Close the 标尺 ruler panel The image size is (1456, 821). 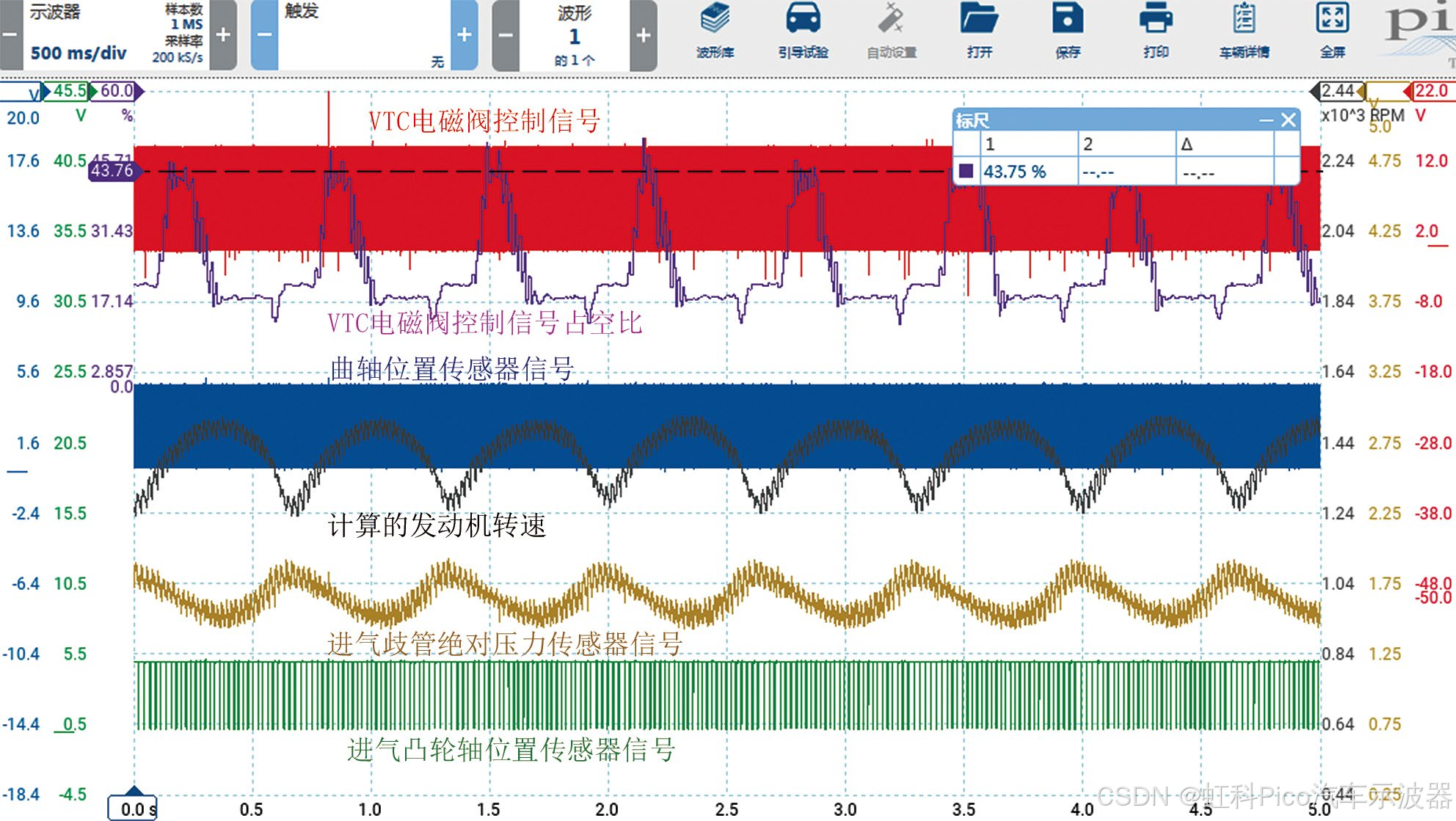(1288, 120)
